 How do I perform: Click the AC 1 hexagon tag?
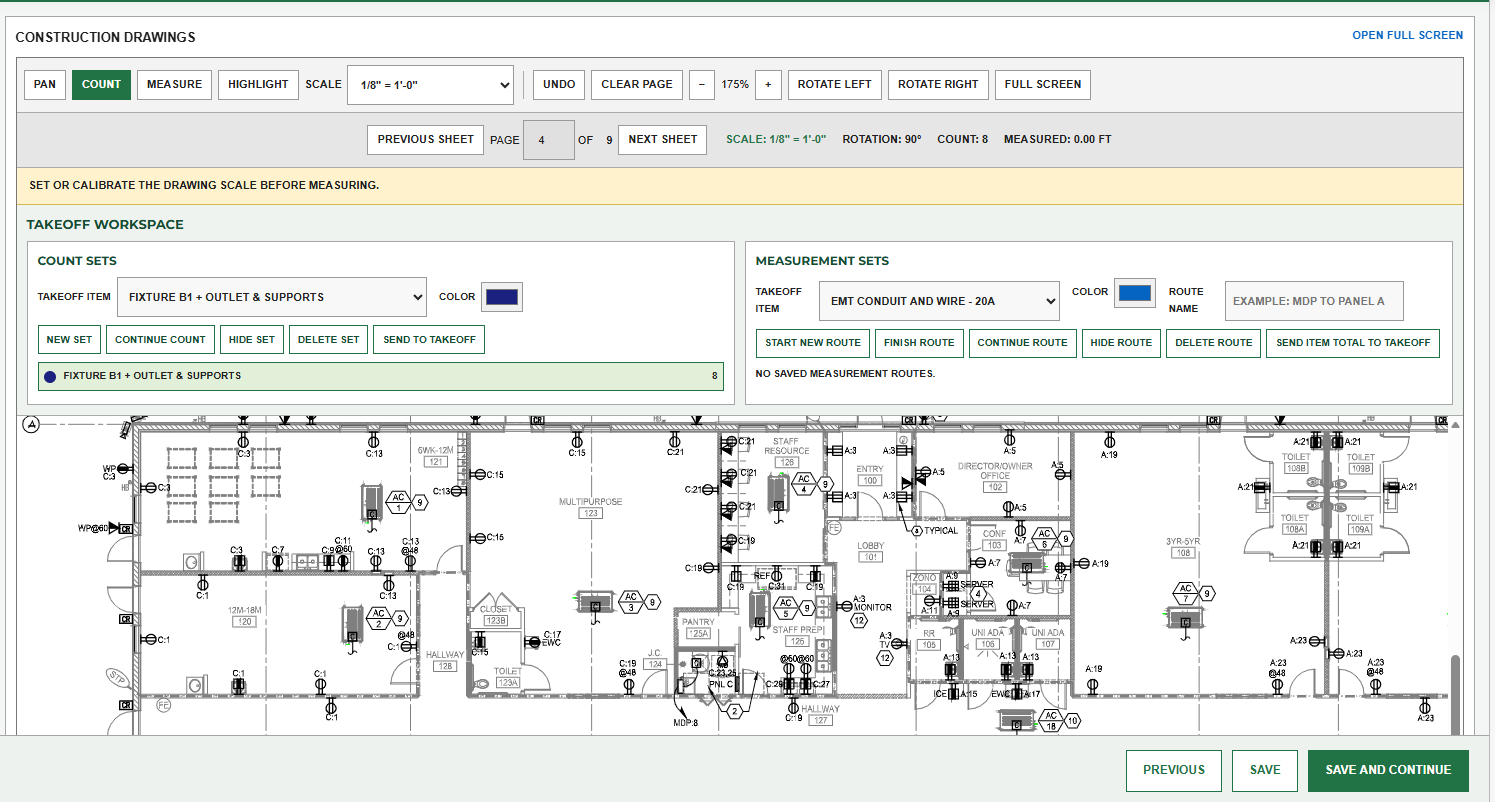398,502
